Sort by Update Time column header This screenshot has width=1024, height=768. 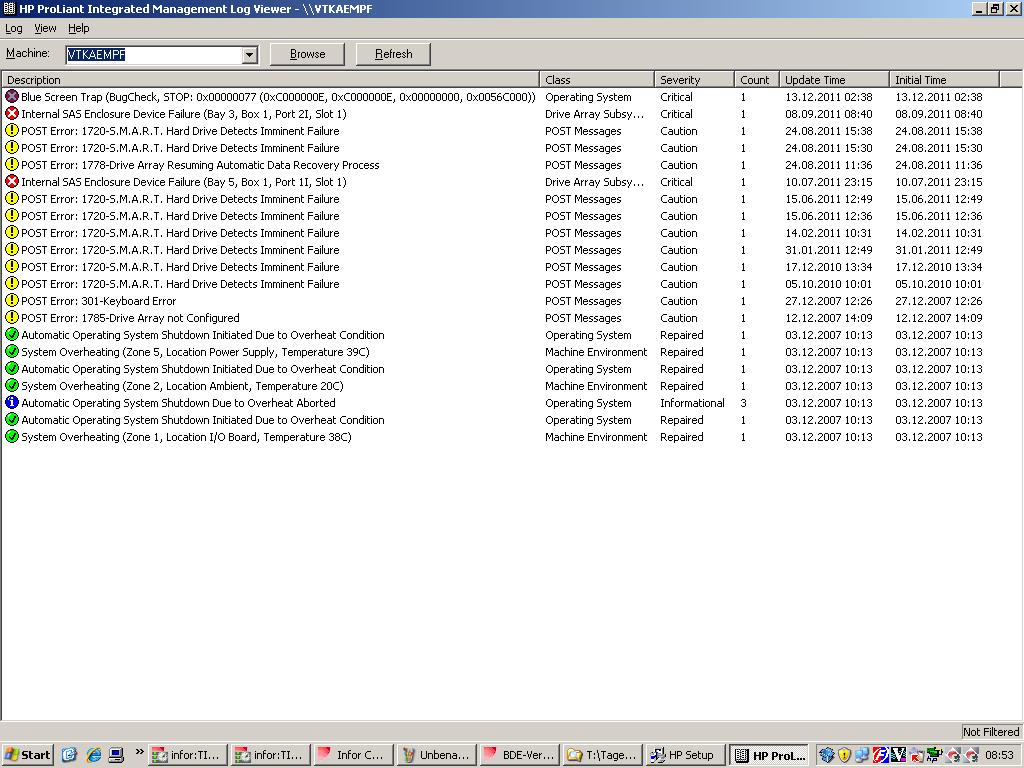pyautogui.click(x=834, y=80)
